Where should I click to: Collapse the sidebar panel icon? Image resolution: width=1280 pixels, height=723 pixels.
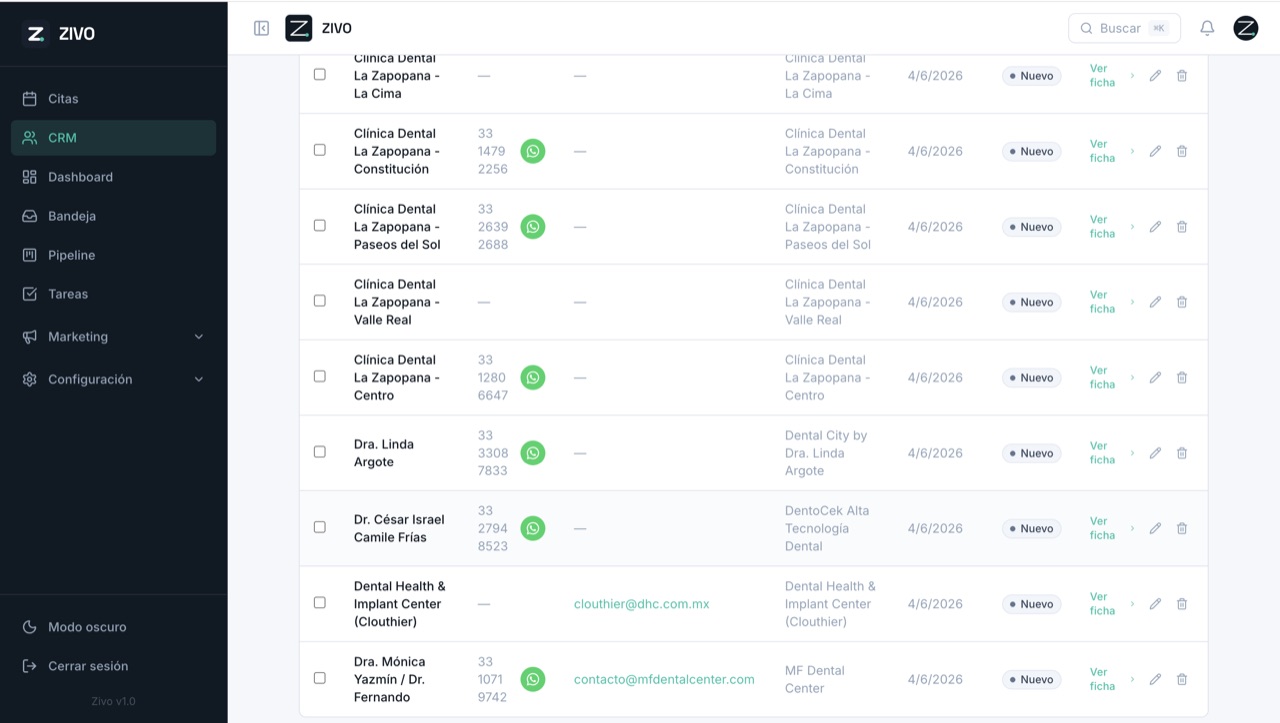(x=261, y=28)
